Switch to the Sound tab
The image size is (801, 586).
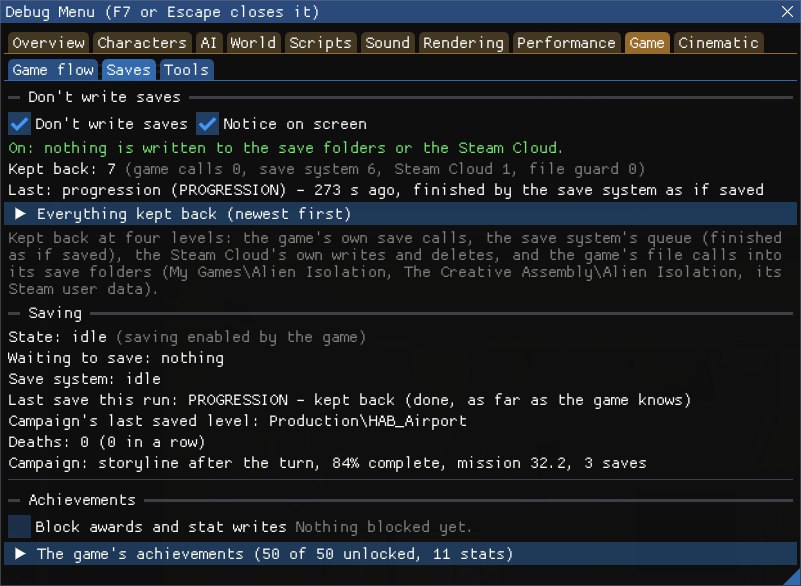[x=387, y=43]
